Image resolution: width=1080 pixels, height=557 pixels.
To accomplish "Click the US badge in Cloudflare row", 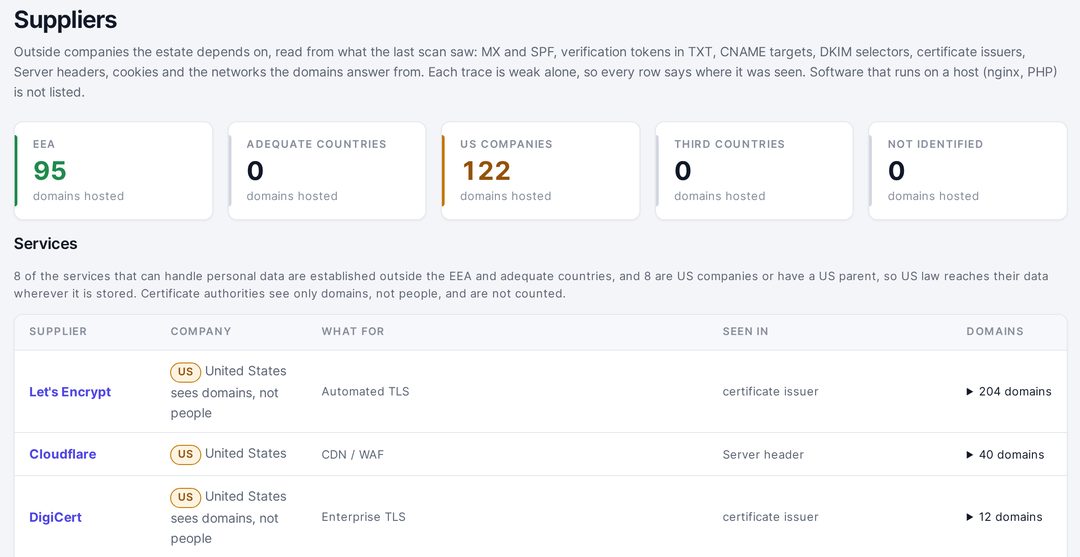I will tap(185, 454).
